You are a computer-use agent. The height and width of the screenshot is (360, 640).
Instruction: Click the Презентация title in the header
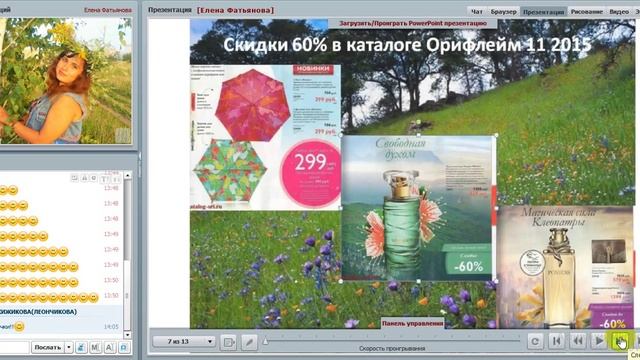point(170,10)
